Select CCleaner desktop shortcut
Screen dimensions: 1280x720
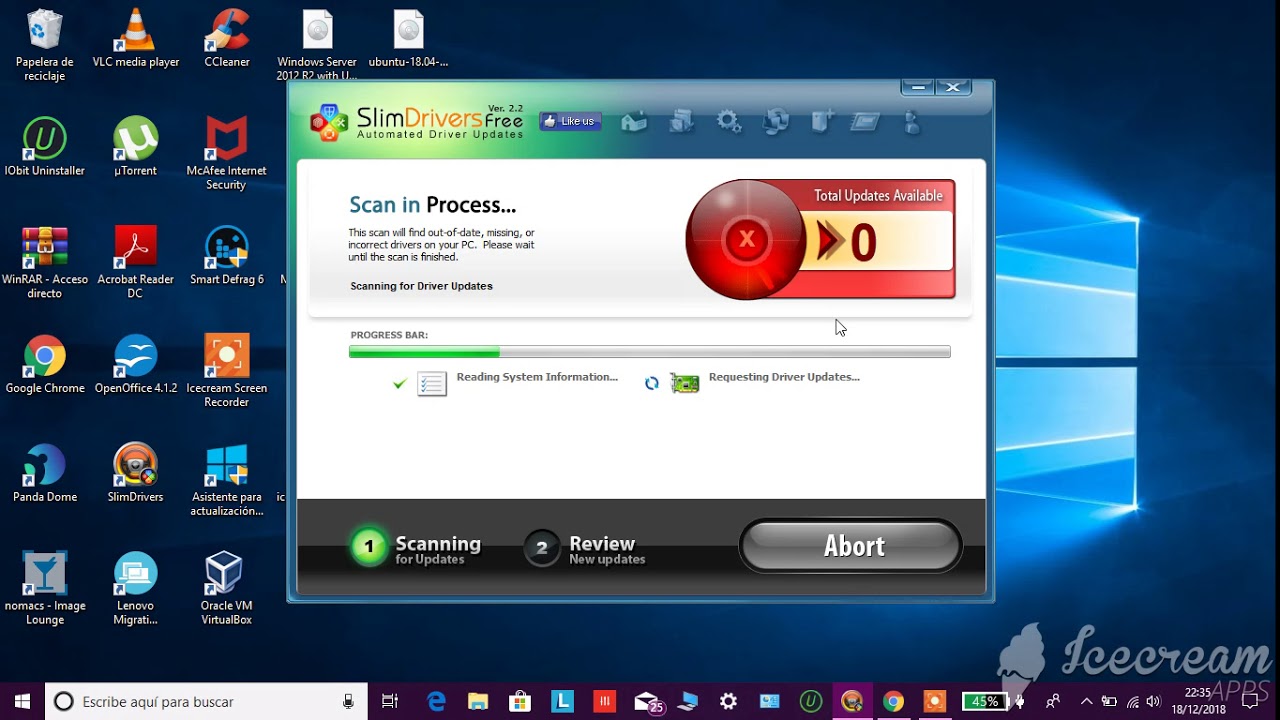[x=227, y=40]
